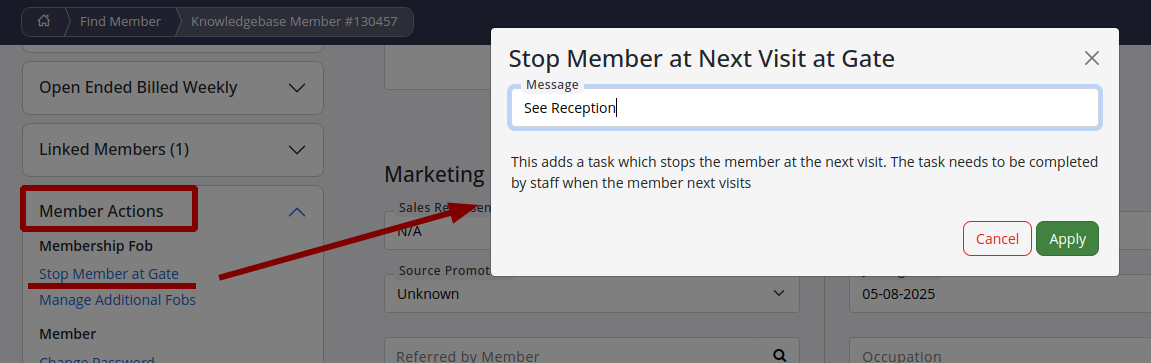Open the Source Promotion dropdown
1151x363 pixels.
592,293
